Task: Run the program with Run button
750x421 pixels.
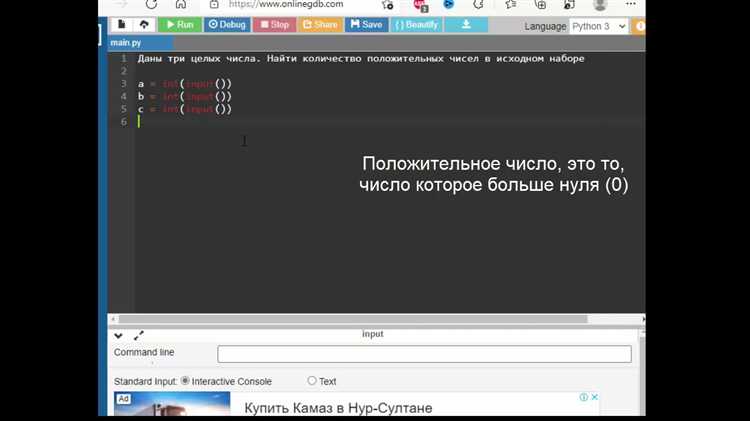Action: (x=180, y=24)
